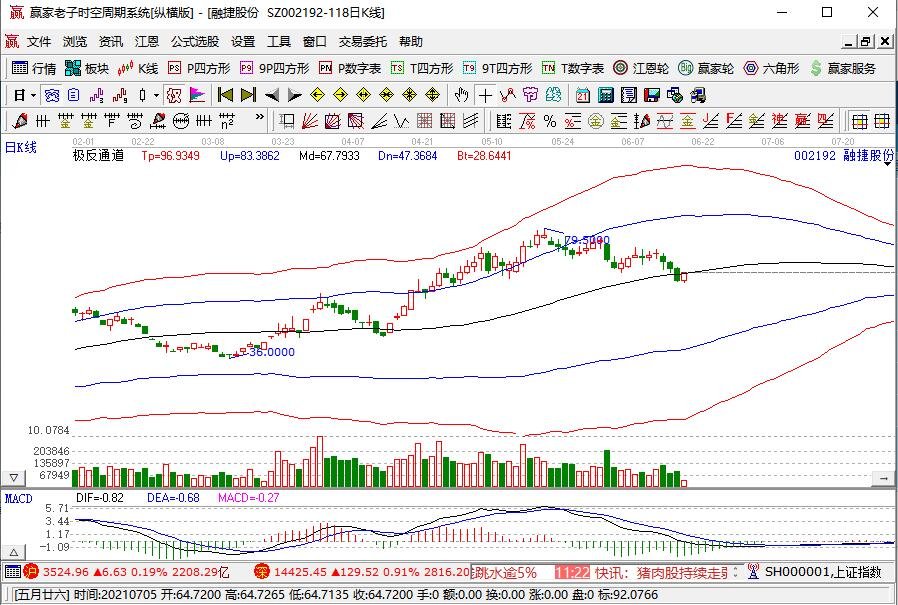Click the circled 金 icon
The width and height of the screenshot is (898, 605).
596,121
